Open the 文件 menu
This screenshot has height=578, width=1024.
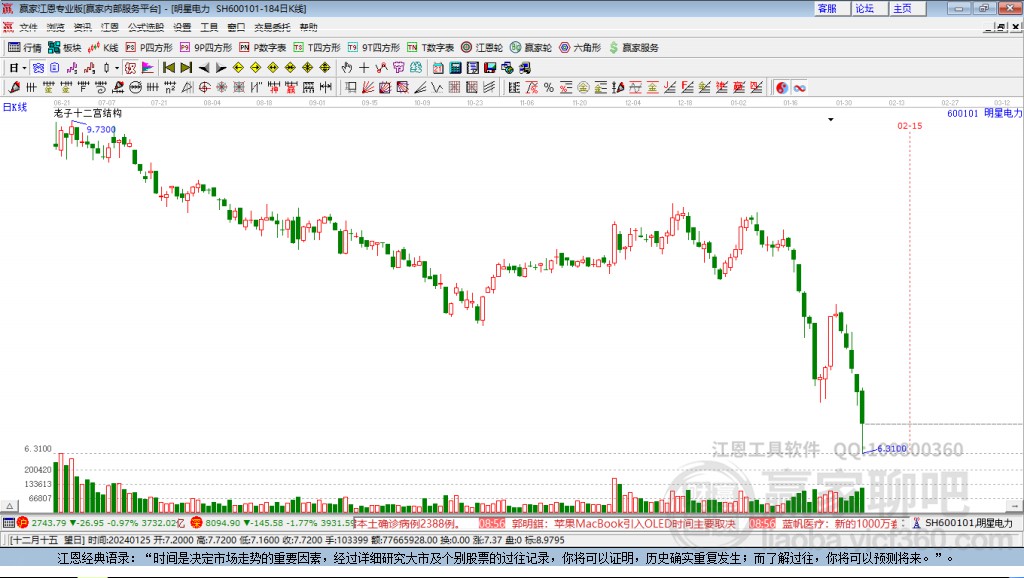[28, 27]
